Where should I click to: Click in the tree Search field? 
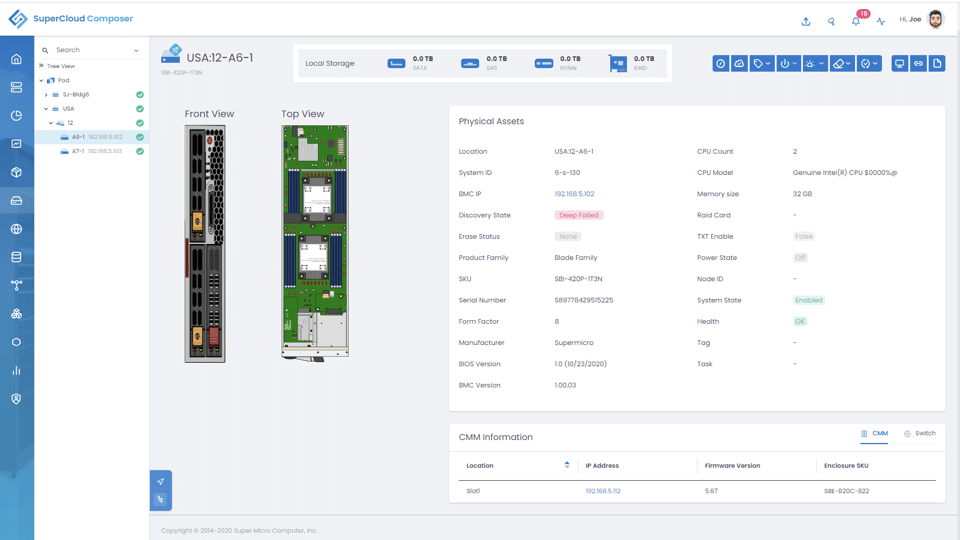pos(92,50)
